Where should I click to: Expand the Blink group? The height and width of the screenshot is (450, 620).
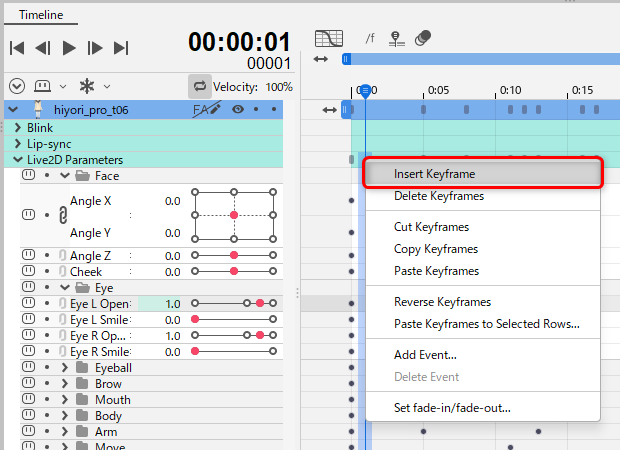point(17,128)
